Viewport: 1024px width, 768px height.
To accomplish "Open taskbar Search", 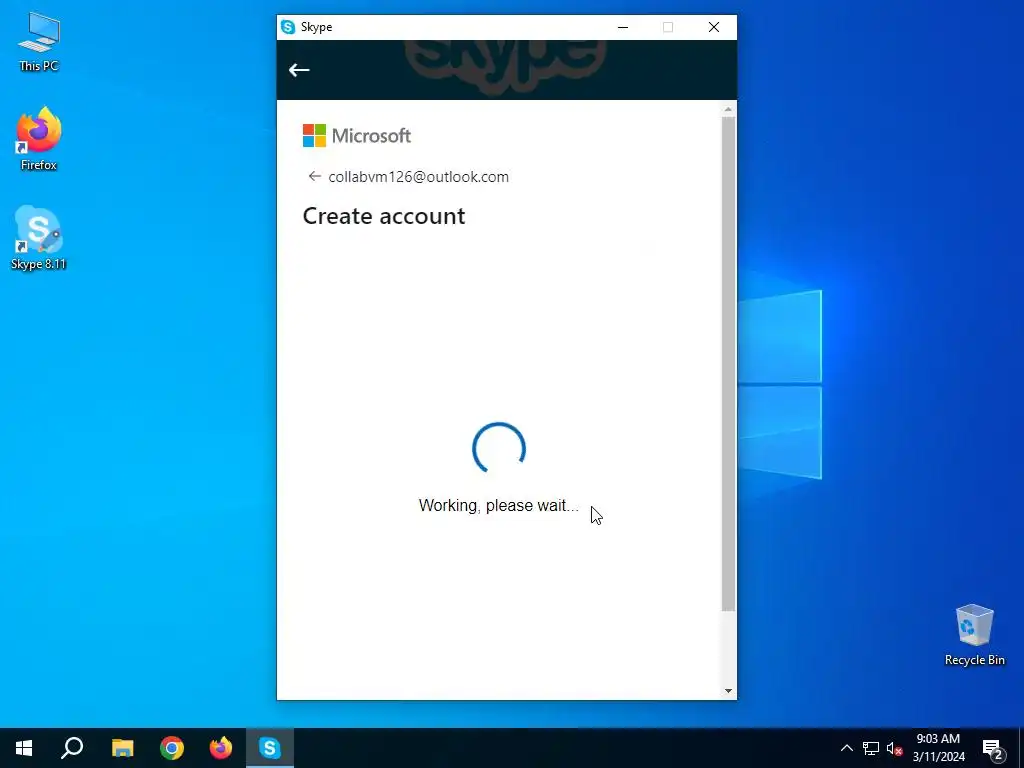I will click(72, 748).
